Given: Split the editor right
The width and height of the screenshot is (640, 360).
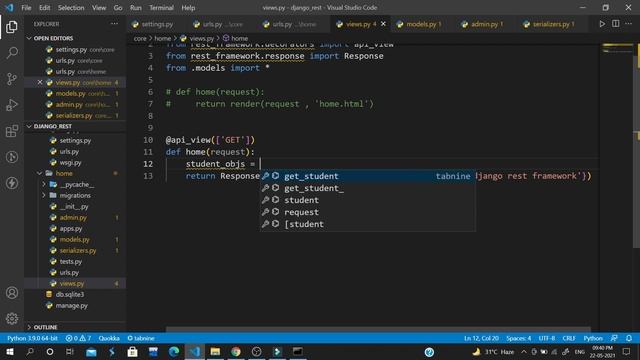Looking at the screenshot, I should pos(616,24).
